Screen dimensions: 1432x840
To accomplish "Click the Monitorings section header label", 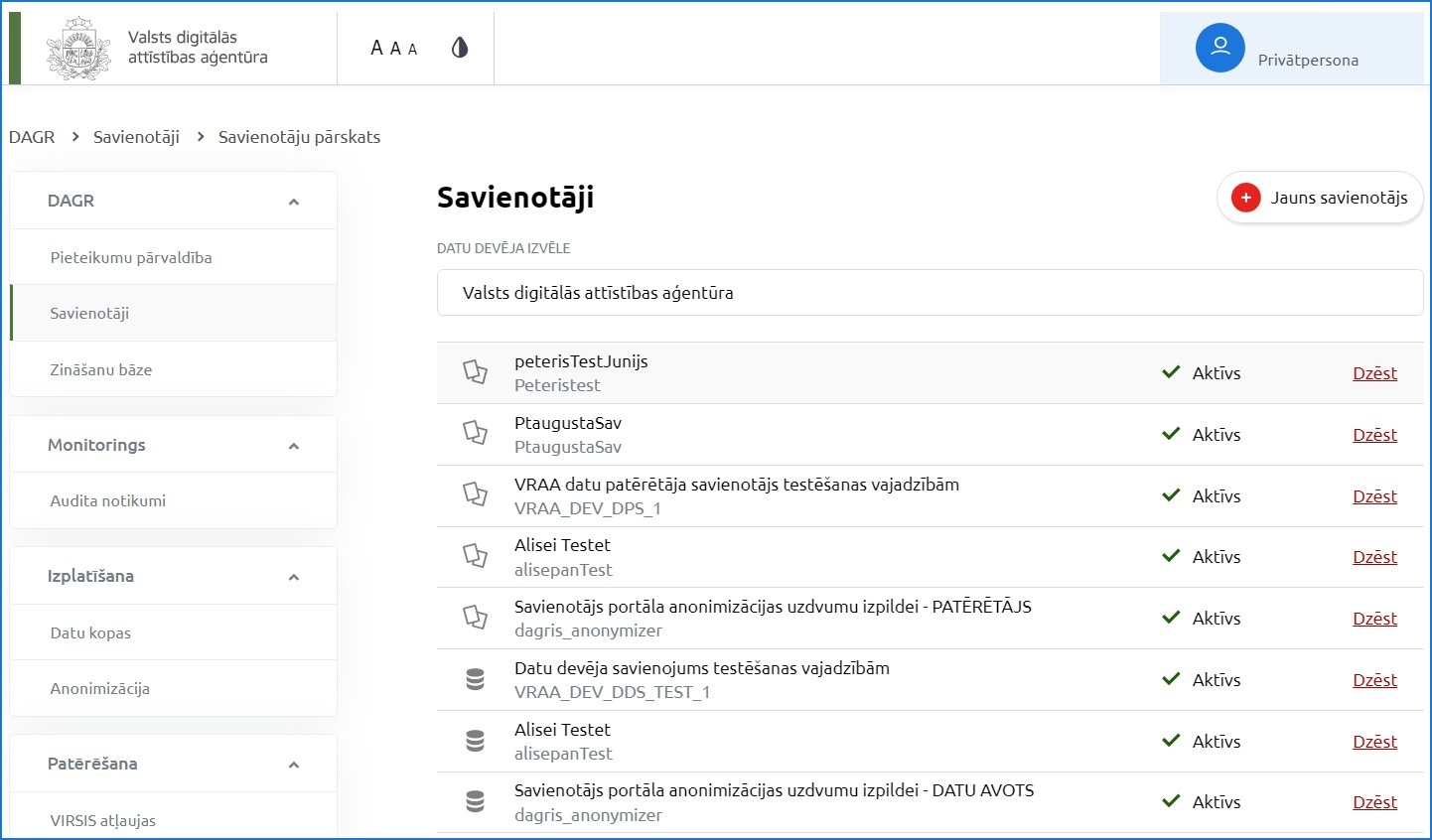I will [96, 445].
